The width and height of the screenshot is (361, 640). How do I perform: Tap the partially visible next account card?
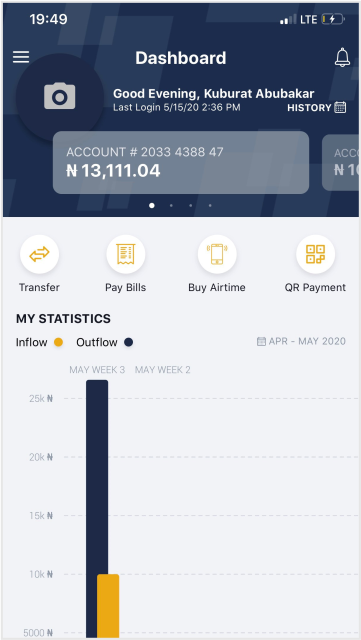341,162
